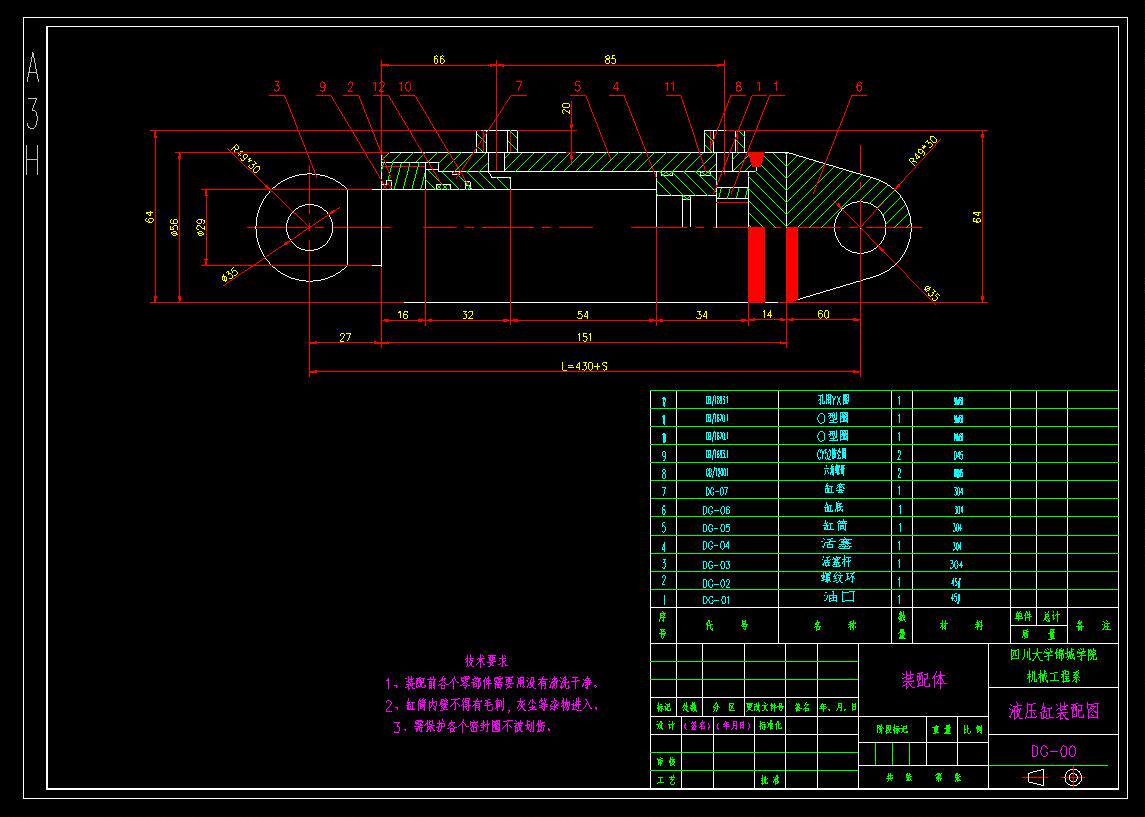The width and height of the screenshot is (1145, 817).
Task: Select the 四川大学锦城学院 text
Action: point(1053,655)
